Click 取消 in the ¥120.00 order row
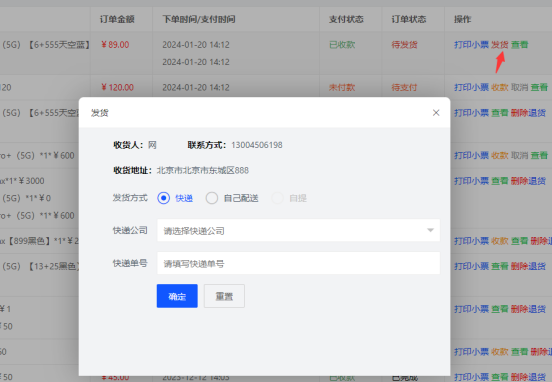The width and height of the screenshot is (552, 382). click(x=520, y=87)
